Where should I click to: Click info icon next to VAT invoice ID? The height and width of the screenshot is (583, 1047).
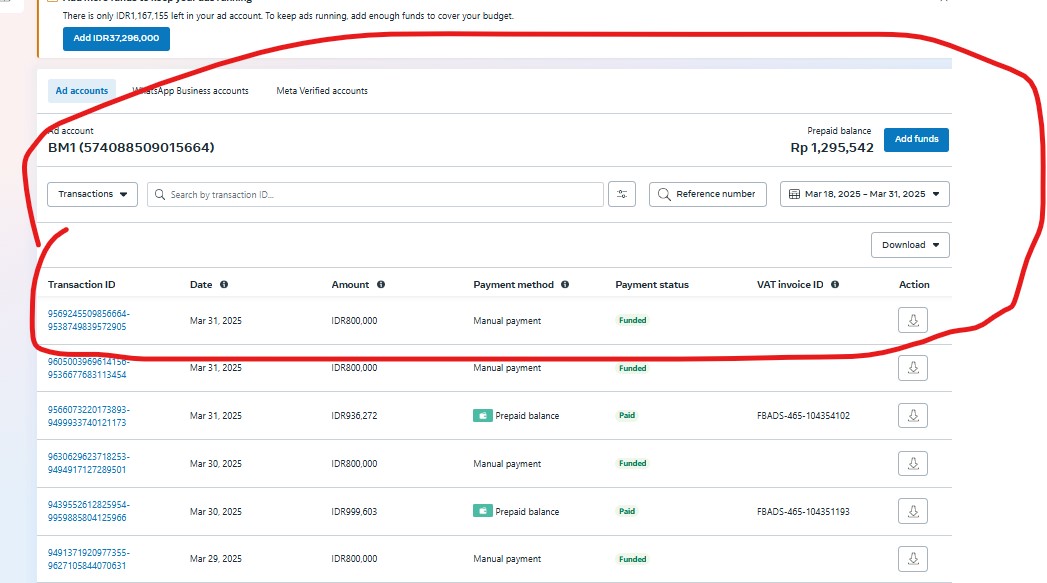coord(835,285)
